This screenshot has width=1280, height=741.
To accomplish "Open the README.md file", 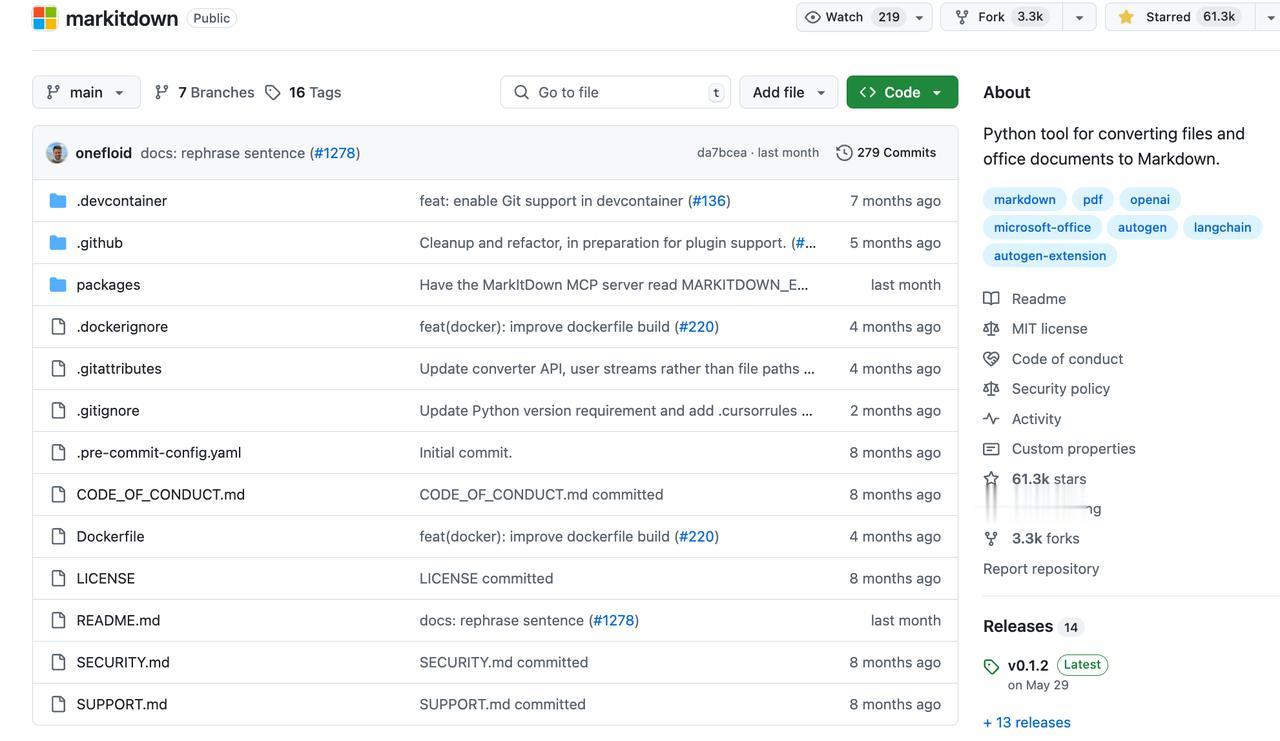I will click(x=118, y=621).
